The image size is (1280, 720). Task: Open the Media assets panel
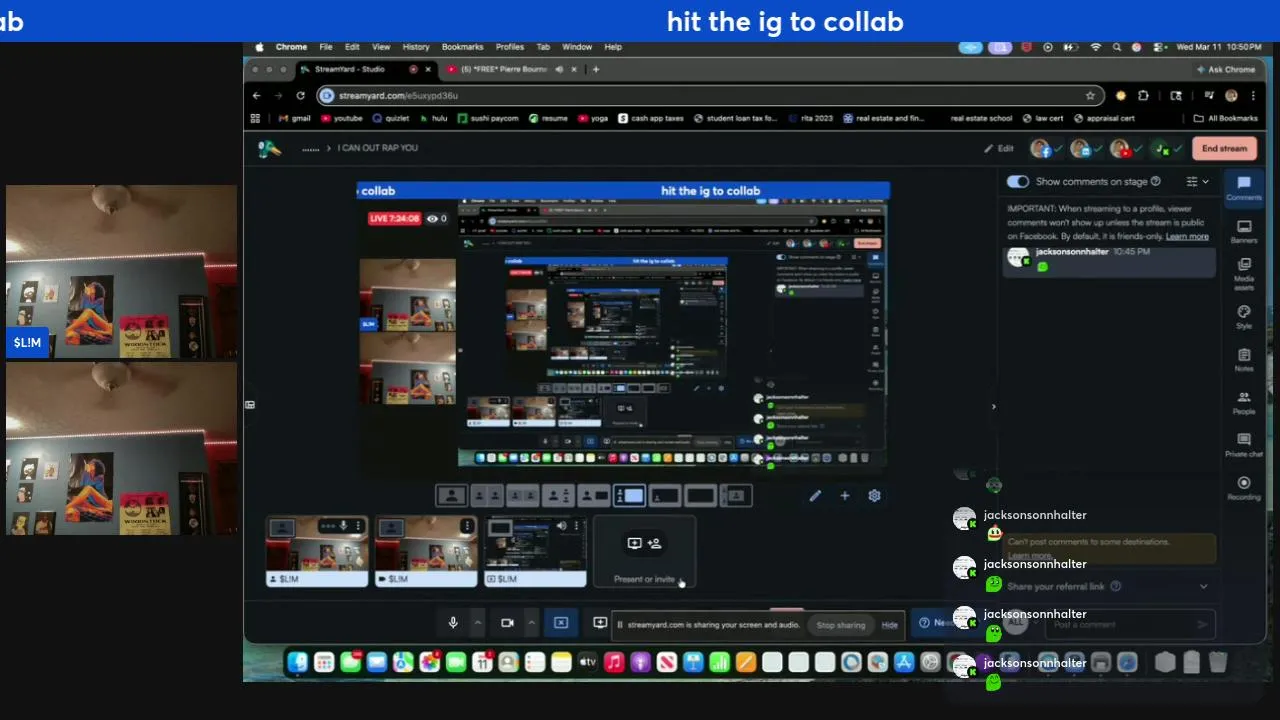pos(1244,274)
